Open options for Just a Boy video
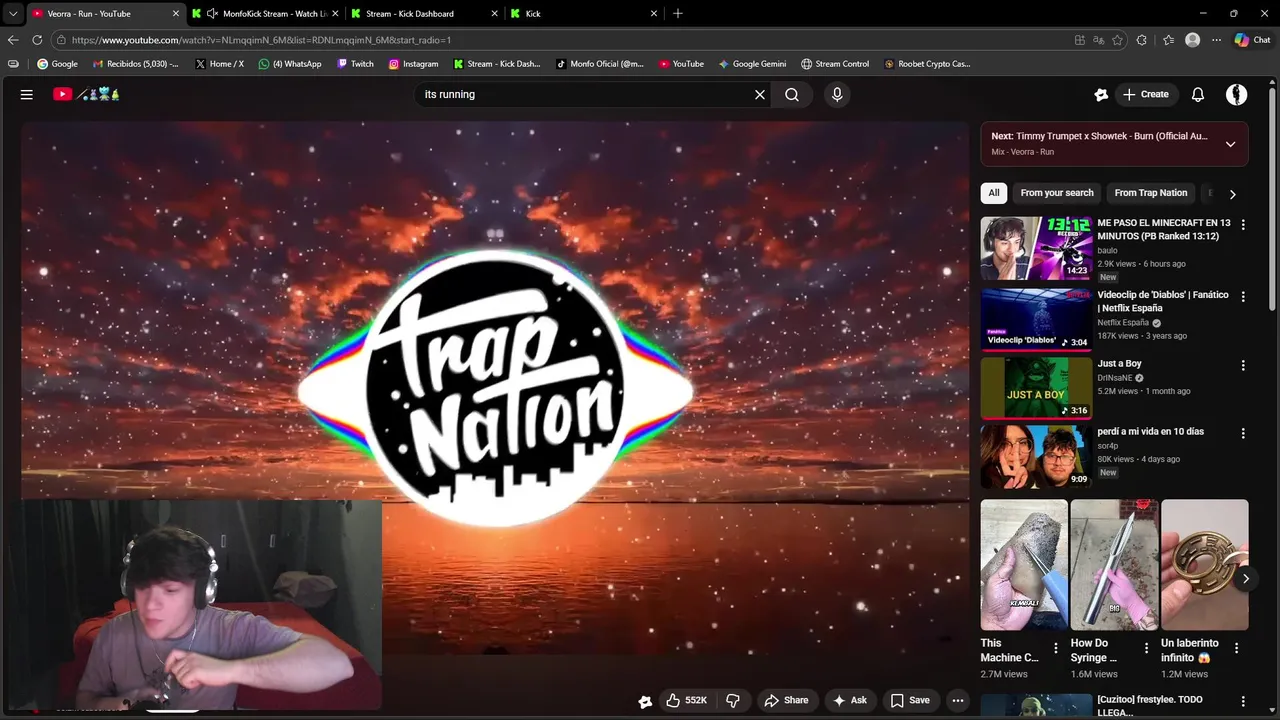1280x720 pixels. coord(1243,365)
